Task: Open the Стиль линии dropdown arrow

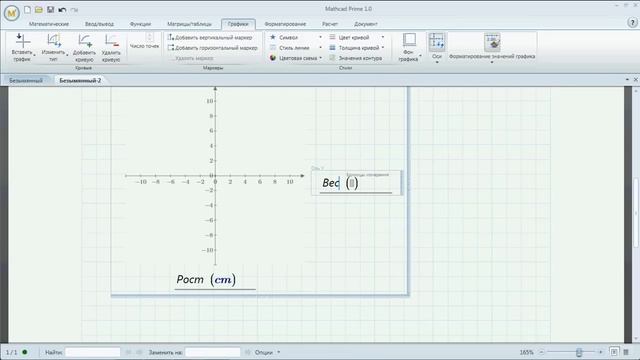Action: coord(320,48)
